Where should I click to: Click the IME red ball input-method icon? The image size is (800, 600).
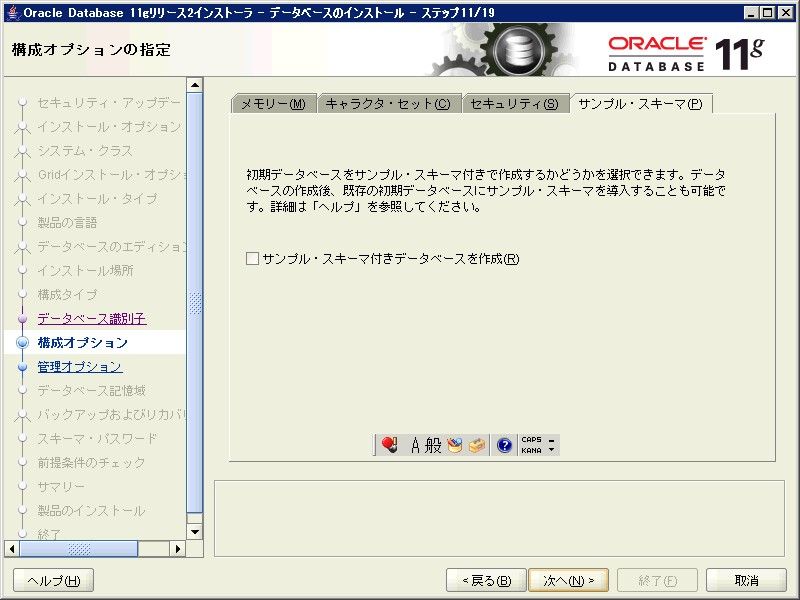(388, 446)
